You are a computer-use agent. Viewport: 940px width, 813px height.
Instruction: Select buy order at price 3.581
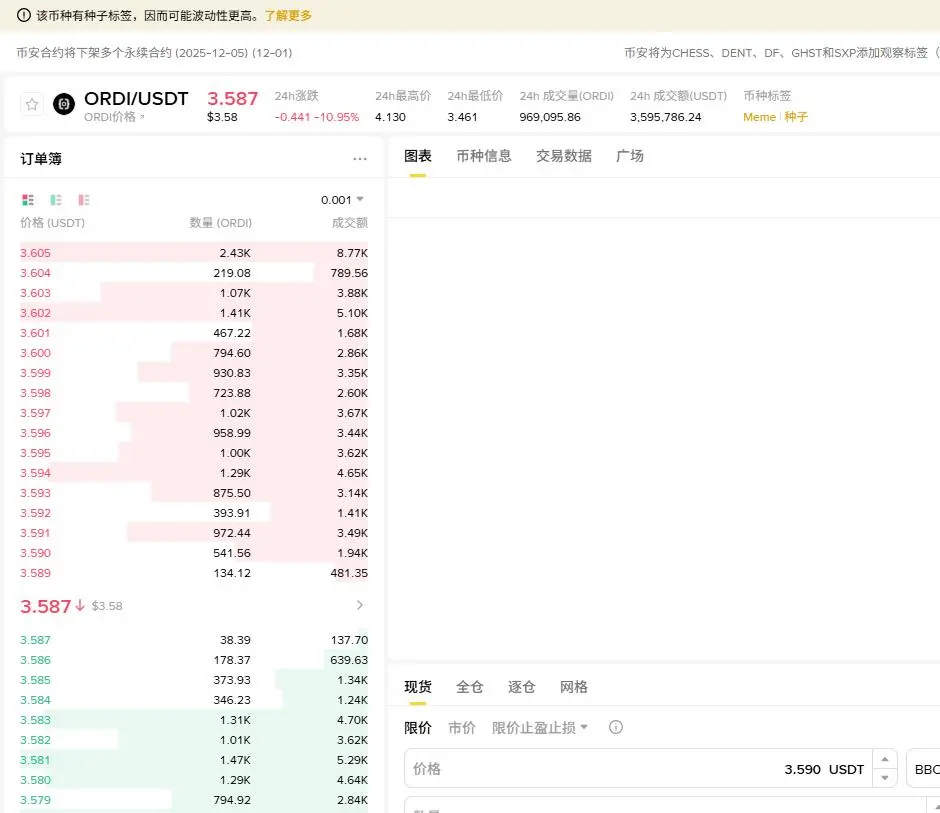[x=194, y=760]
